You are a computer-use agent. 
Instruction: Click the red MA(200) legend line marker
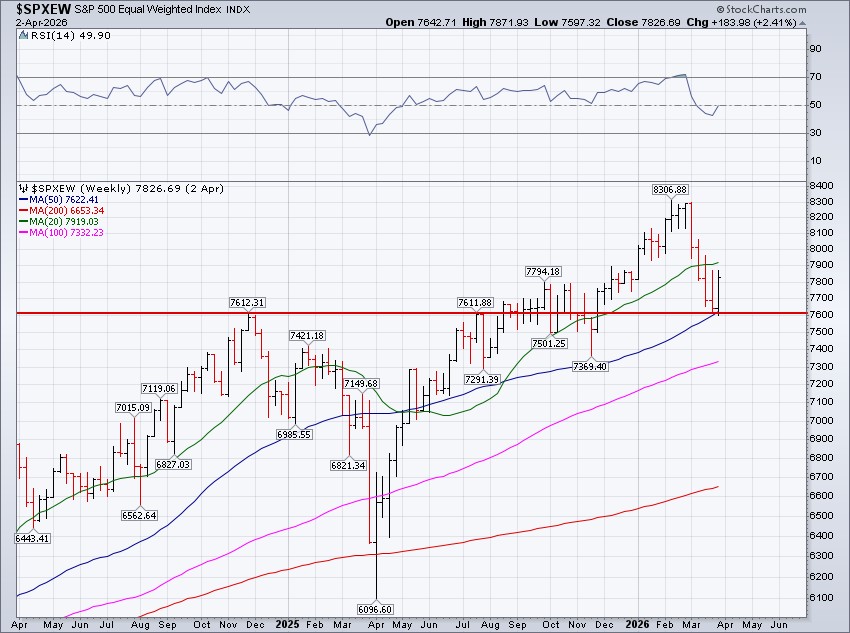(x=22, y=210)
